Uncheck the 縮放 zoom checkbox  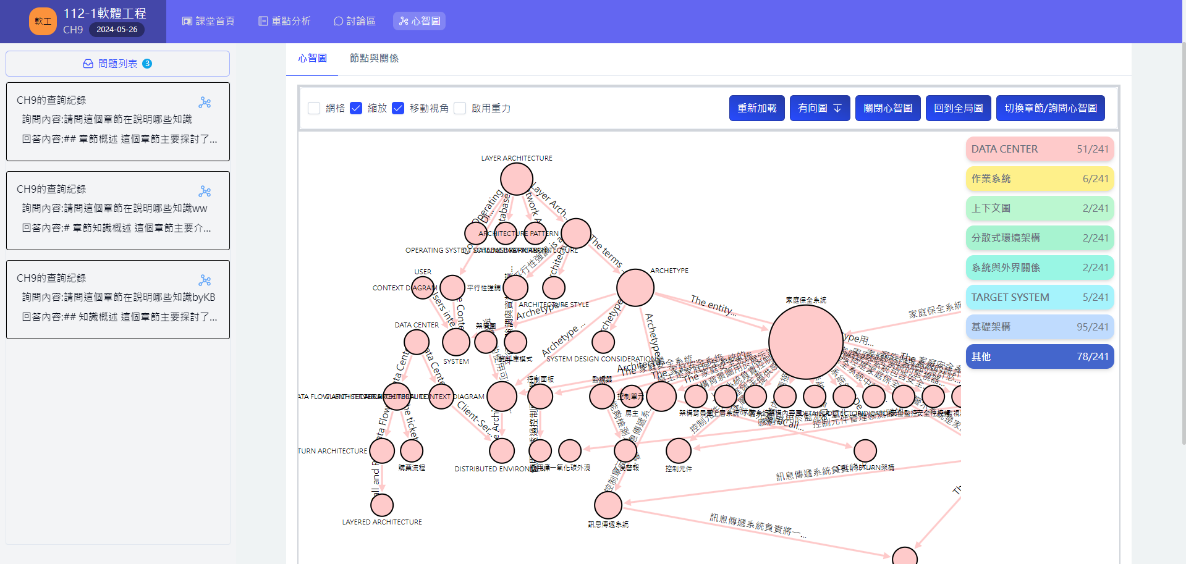pos(356,108)
